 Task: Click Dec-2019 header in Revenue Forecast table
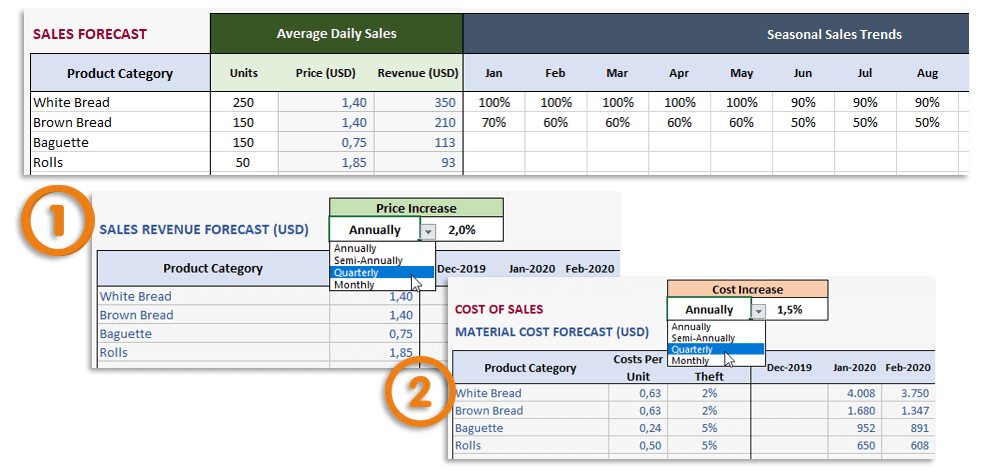pyautogui.click(x=461, y=269)
